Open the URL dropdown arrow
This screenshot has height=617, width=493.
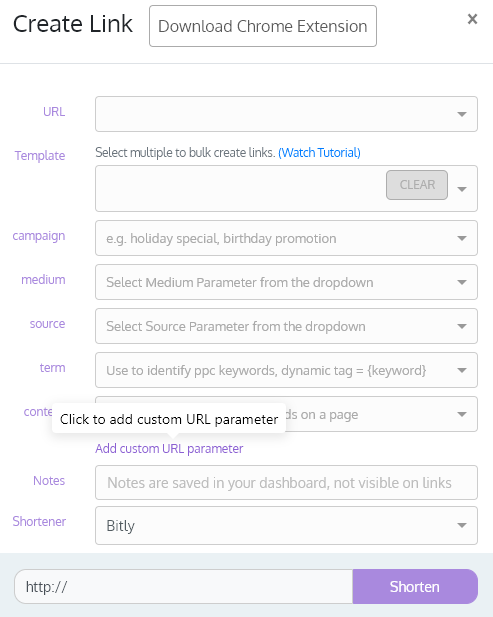click(462, 114)
